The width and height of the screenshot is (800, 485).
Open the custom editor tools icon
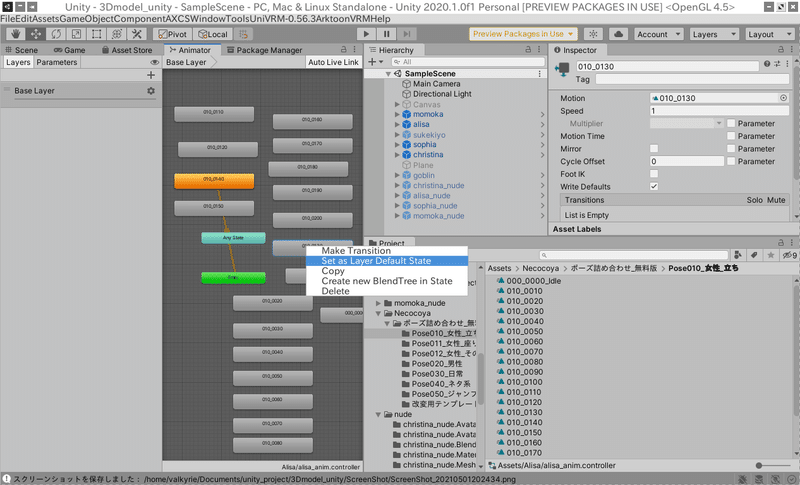pos(137,34)
